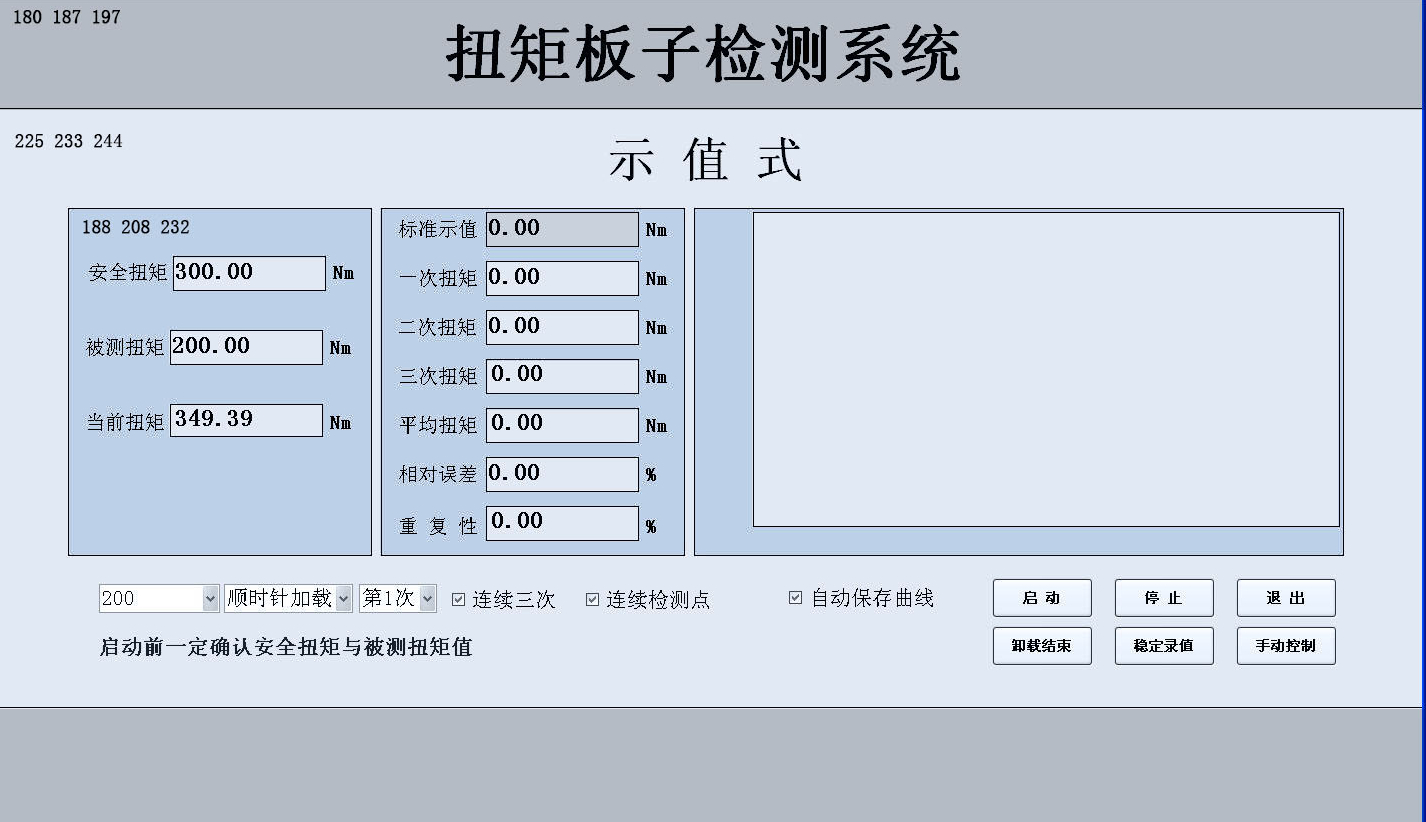Click the 平均扭矩 value field

(562, 425)
